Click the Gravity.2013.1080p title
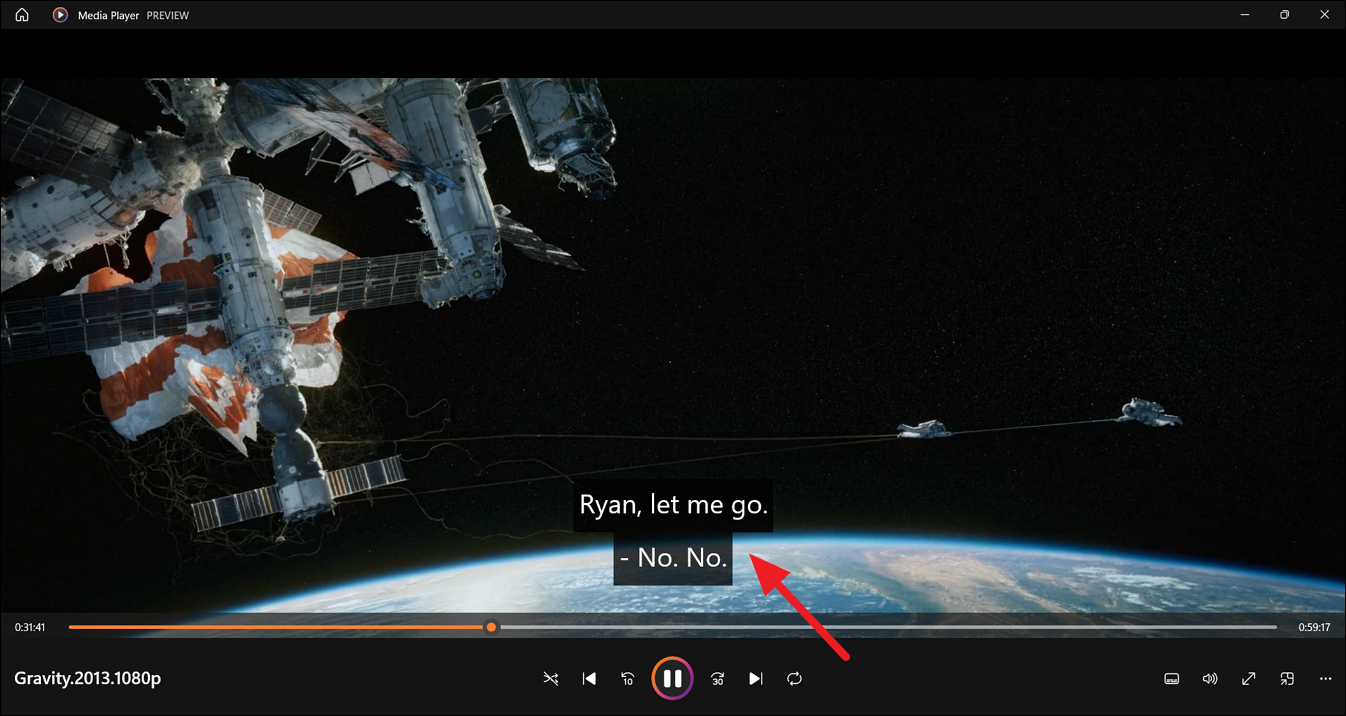 88,678
